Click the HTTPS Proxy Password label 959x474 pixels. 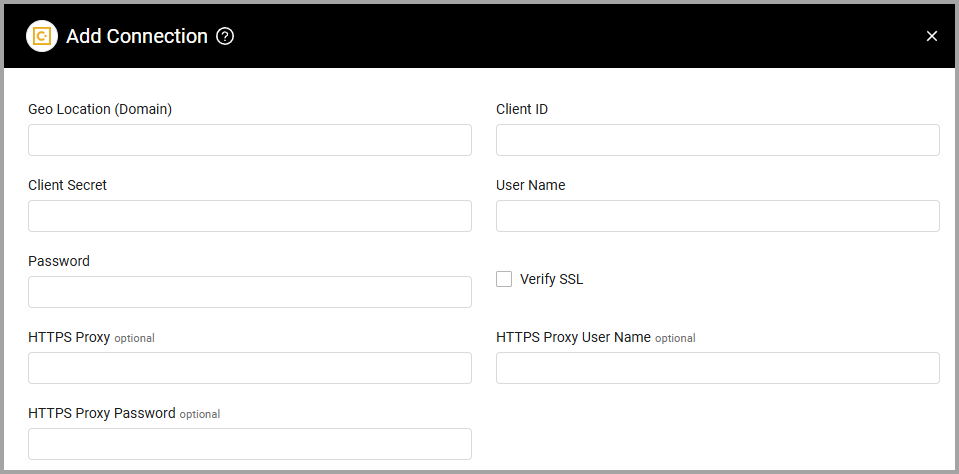pyautogui.click(x=102, y=413)
